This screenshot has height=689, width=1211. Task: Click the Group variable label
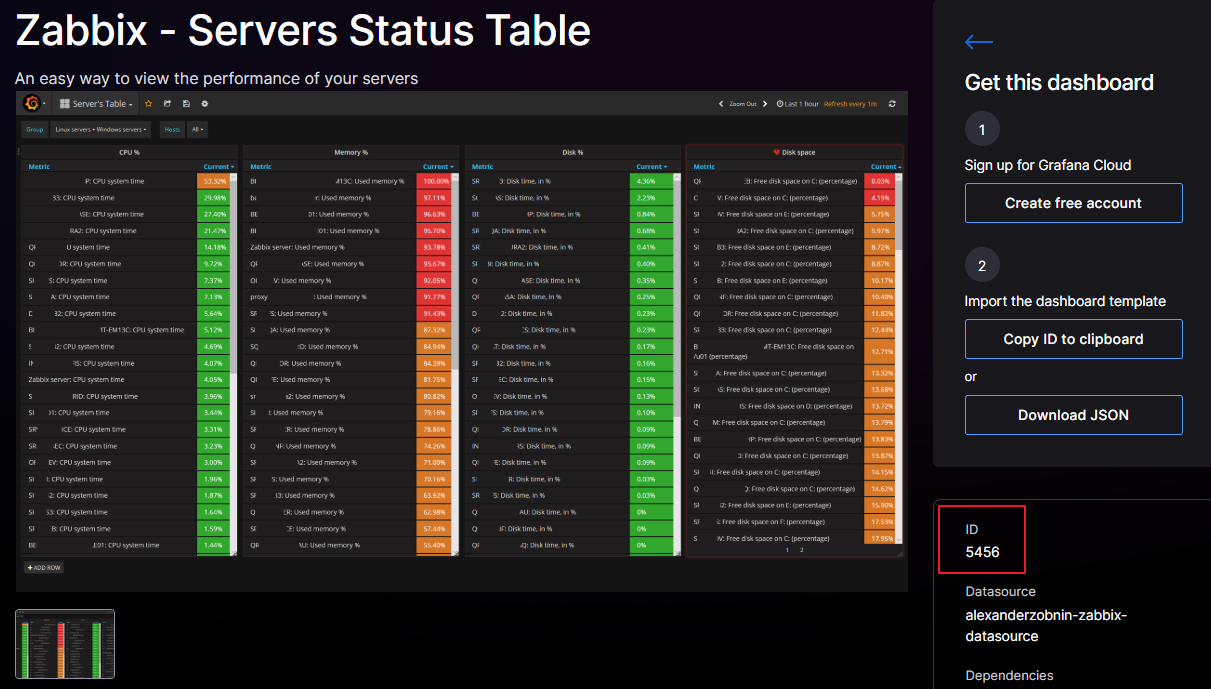point(35,129)
